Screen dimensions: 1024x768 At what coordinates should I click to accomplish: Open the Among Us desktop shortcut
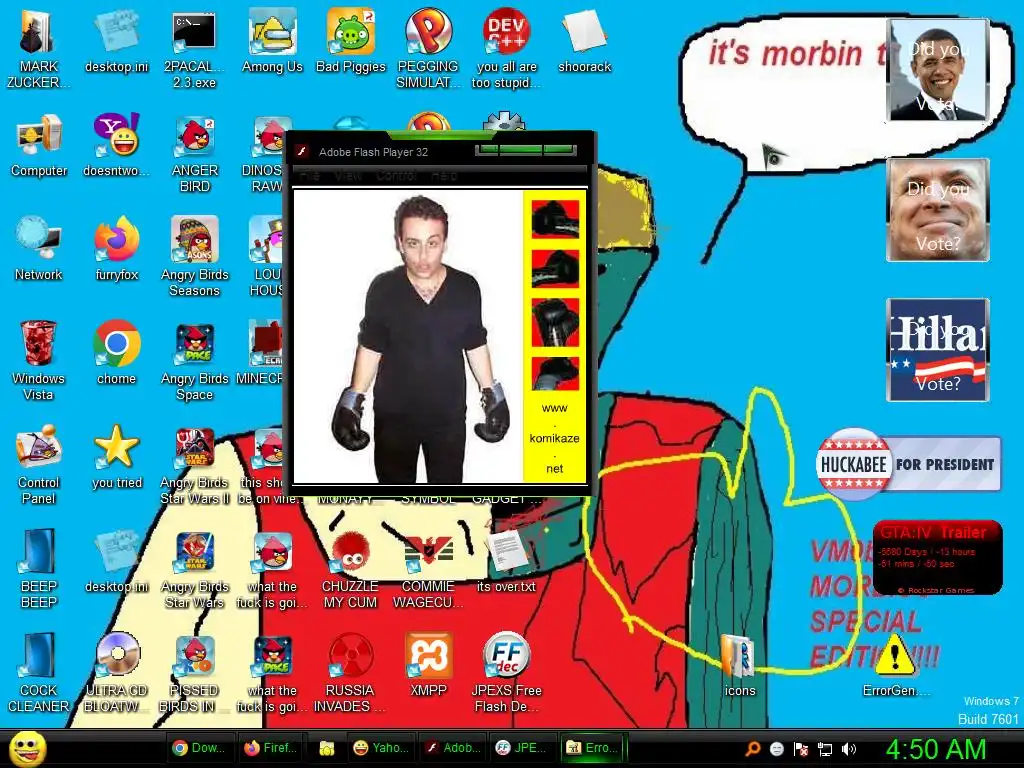click(x=272, y=40)
